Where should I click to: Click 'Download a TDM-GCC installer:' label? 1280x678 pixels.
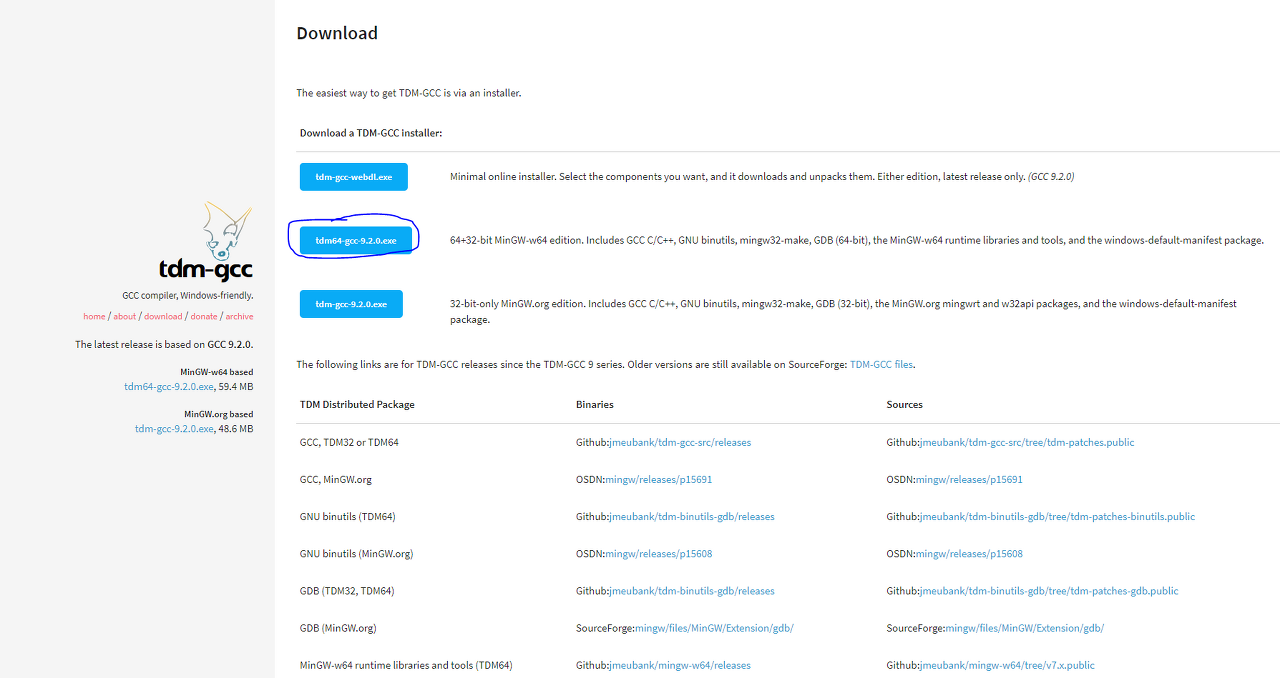coord(371,133)
